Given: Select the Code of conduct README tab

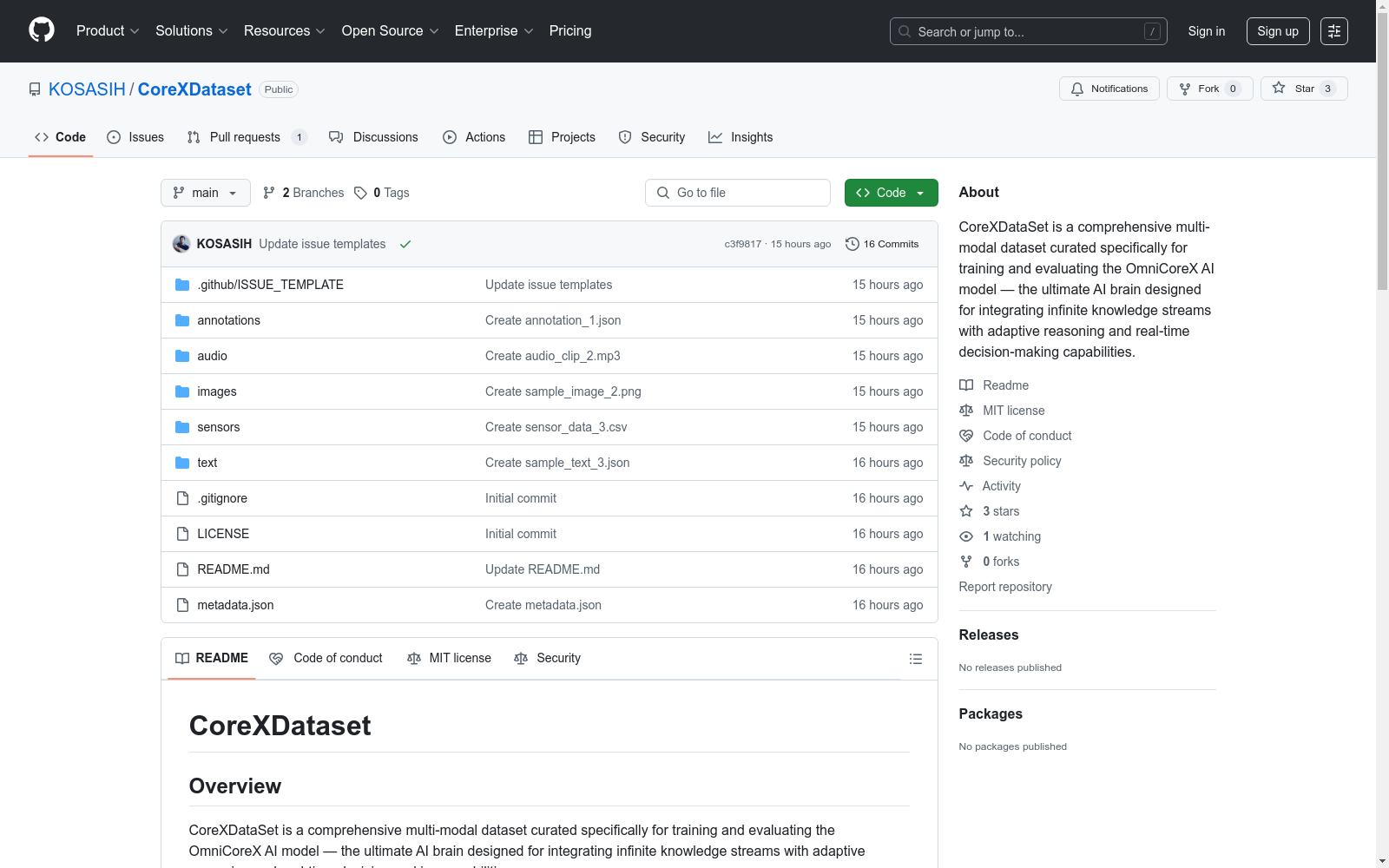Looking at the screenshot, I should coord(326,659).
